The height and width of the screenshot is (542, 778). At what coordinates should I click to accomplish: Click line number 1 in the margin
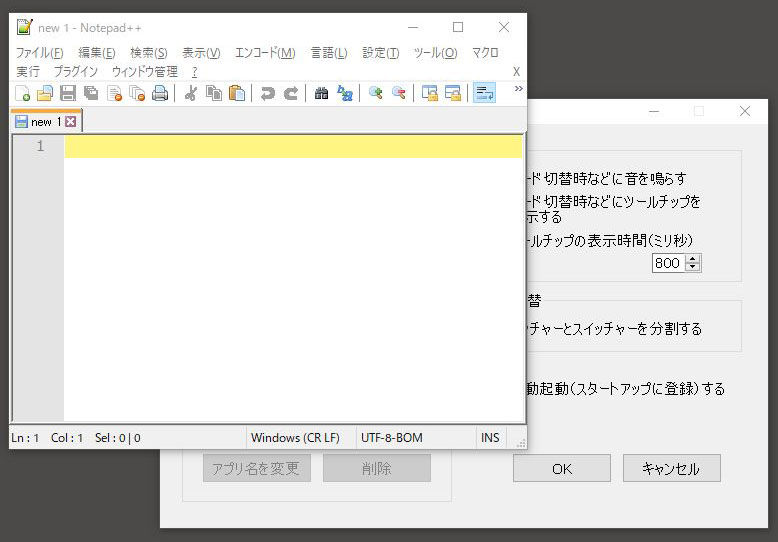[40, 146]
